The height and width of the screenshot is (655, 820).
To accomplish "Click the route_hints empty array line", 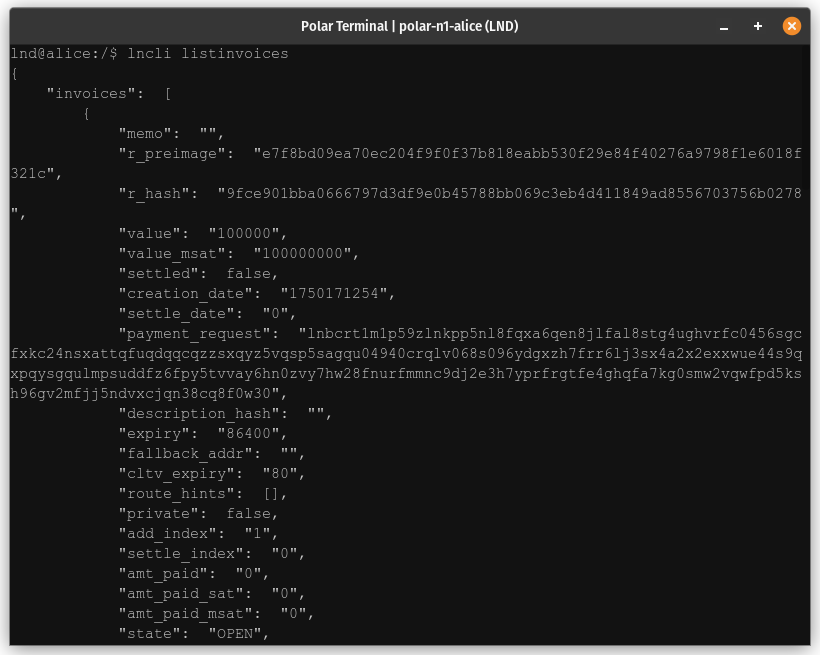I will pyautogui.click(x=203, y=493).
